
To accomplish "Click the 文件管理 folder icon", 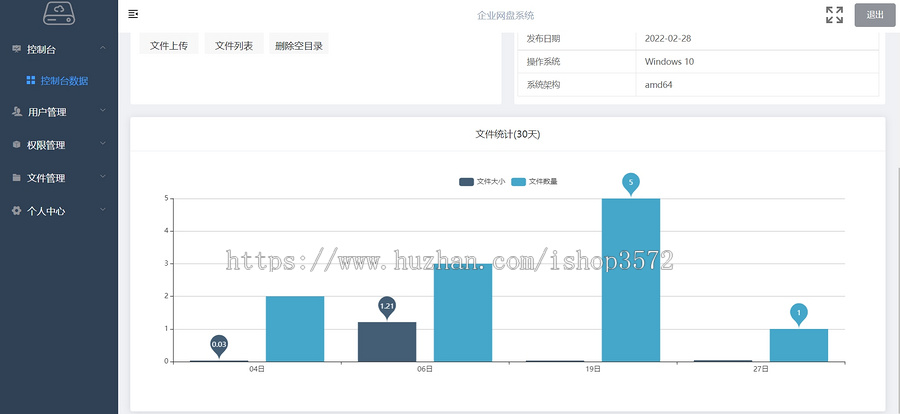I will [17, 177].
